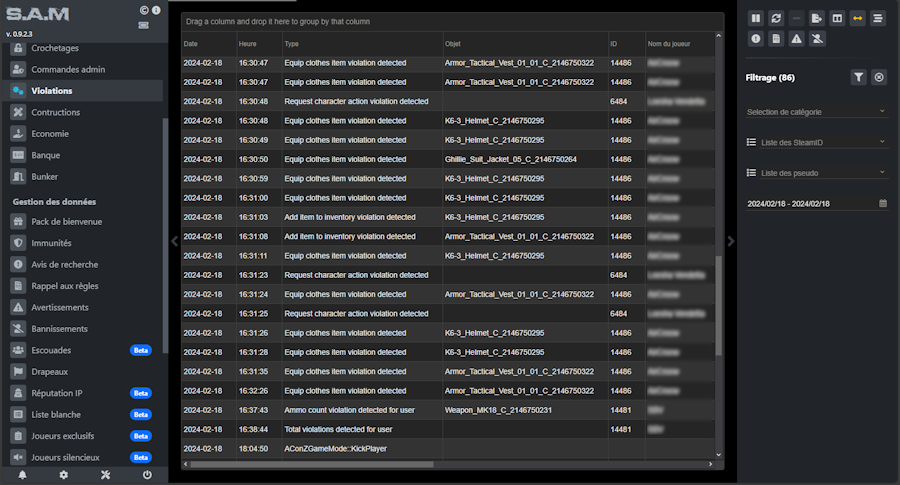The height and width of the screenshot is (485, 900).
Task: Open the Liste des pseudo dropdown
Action: (x=816, y=173)
